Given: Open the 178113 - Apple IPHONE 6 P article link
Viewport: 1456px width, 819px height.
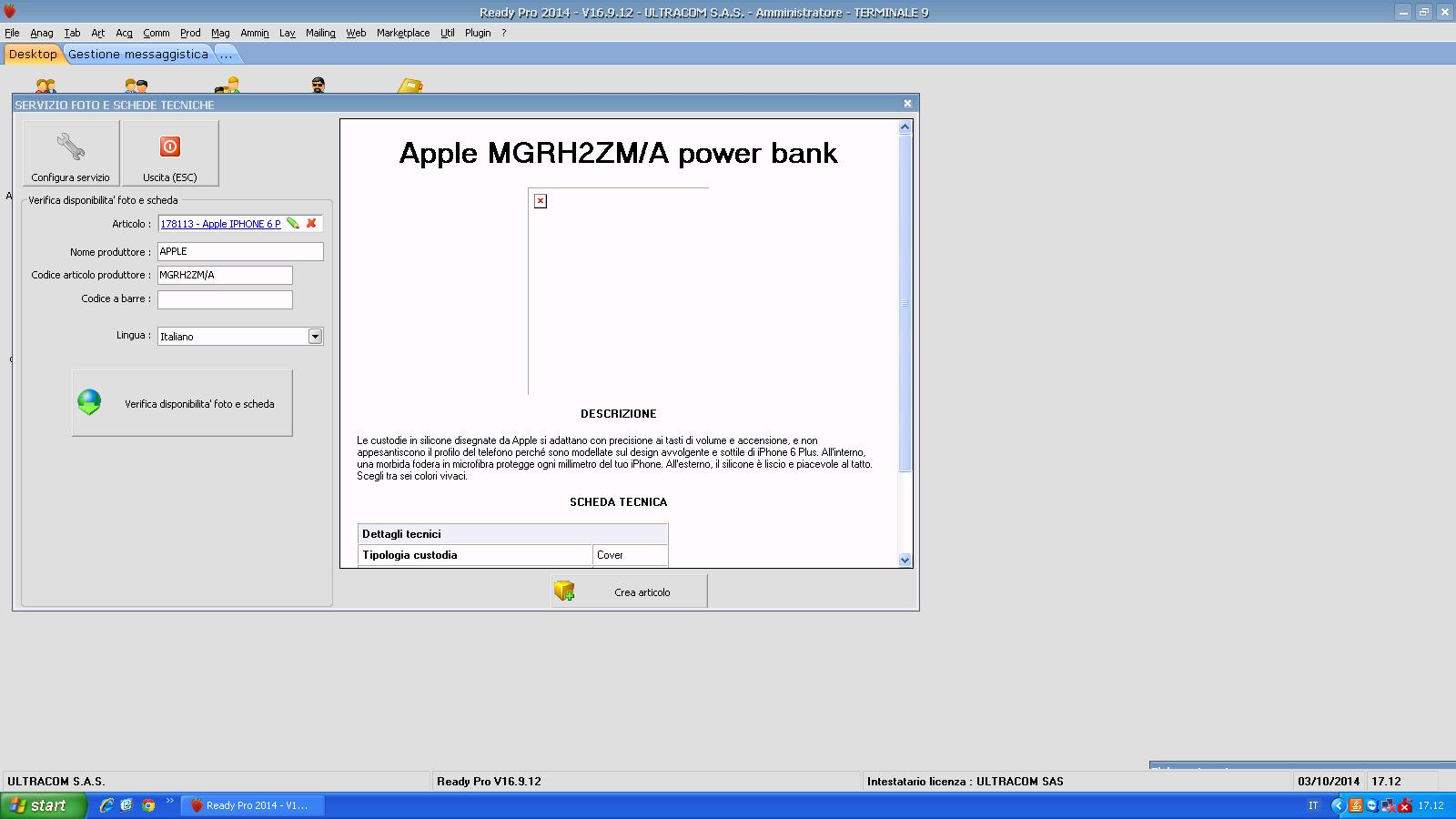Looking at the screenshot, I should (220, 224).
